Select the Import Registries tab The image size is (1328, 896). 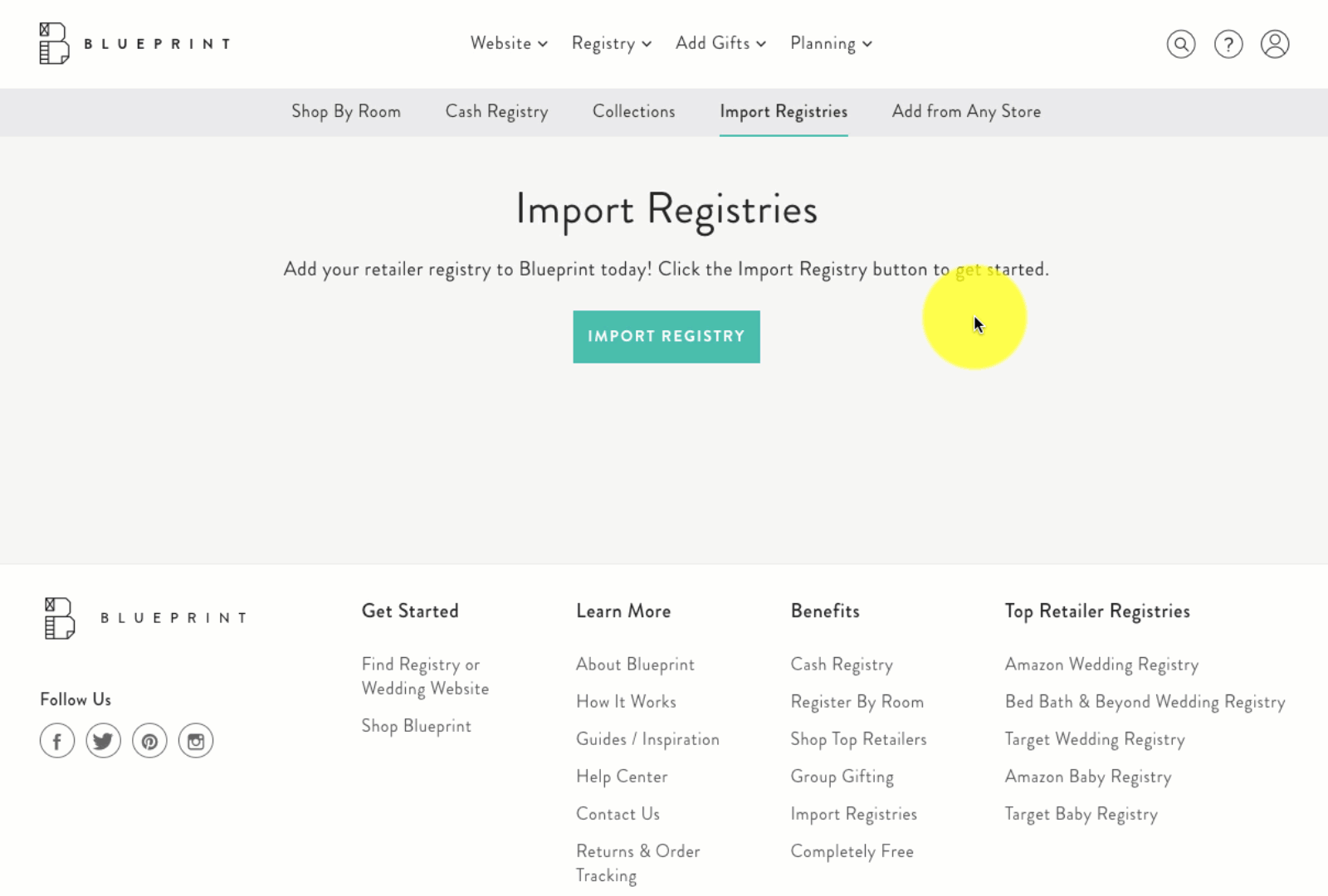(x=784, y=112)
